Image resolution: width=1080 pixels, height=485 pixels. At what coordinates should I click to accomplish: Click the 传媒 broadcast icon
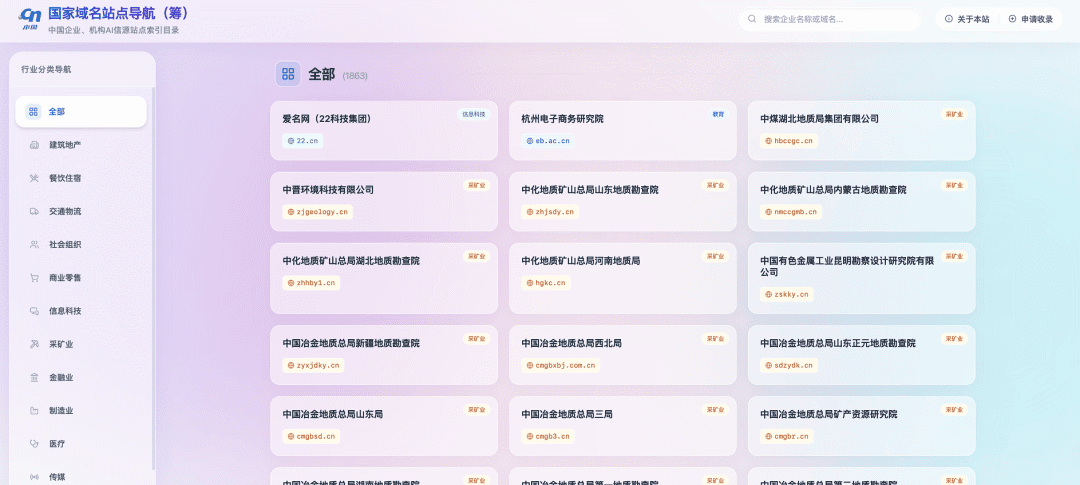pos(34,477)
